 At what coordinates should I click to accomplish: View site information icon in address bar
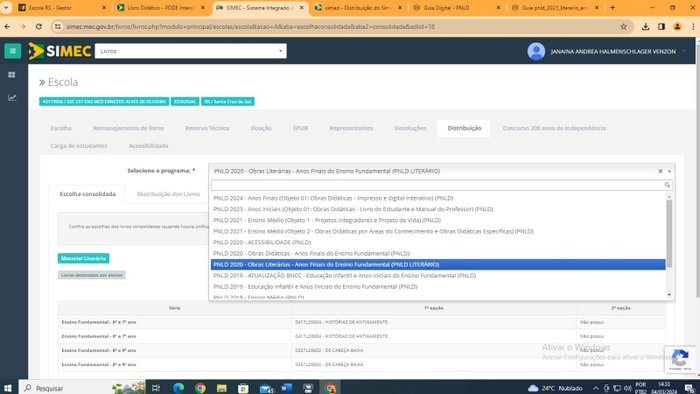[58, 27]
